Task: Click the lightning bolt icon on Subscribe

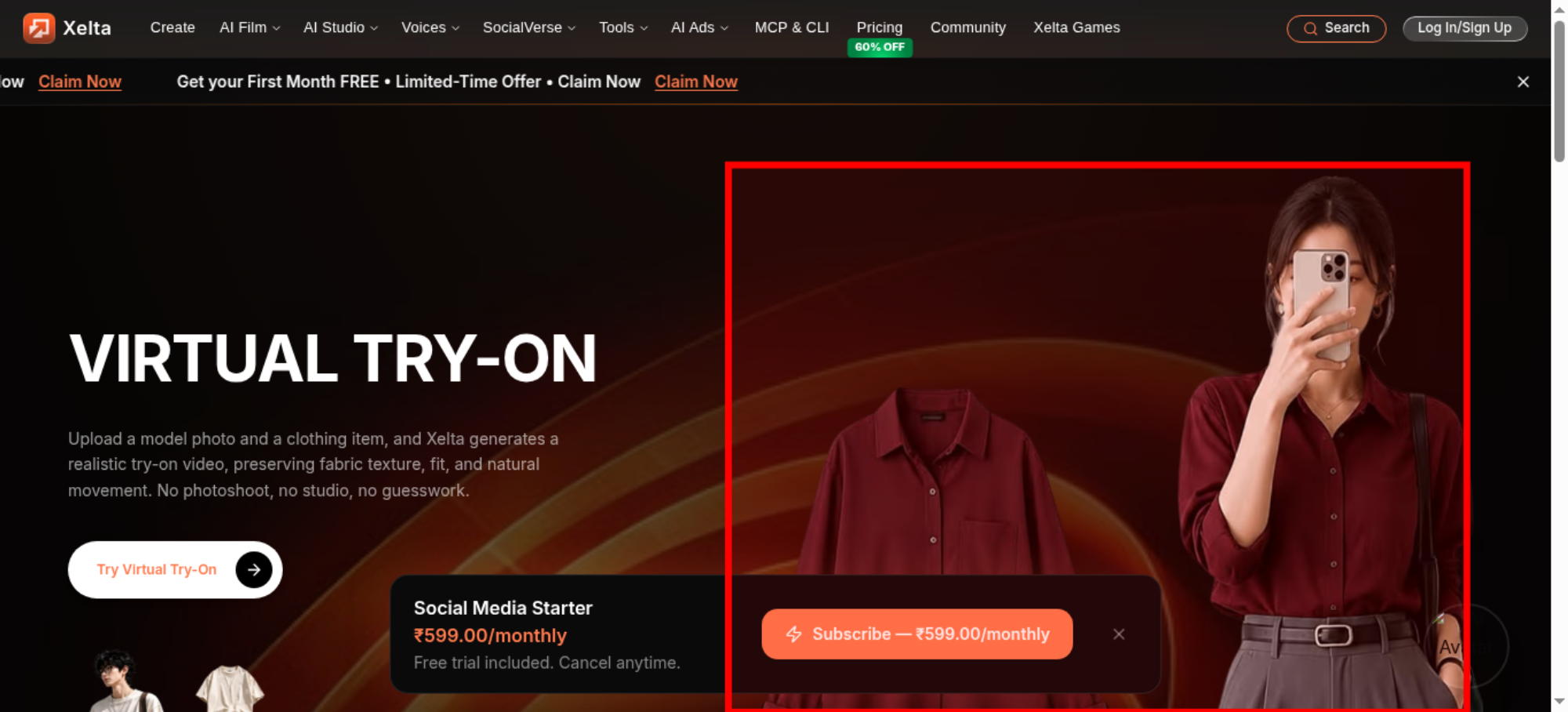Action: tap(794, 634)
